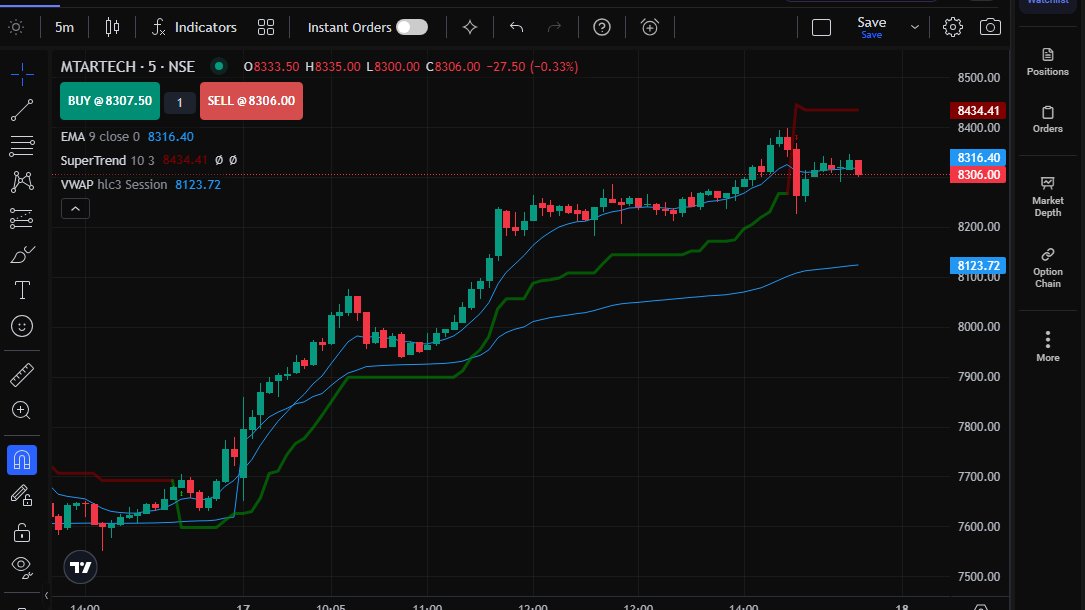Redo the chart action
Screen dimensions: 1085x610
[554, 27]
